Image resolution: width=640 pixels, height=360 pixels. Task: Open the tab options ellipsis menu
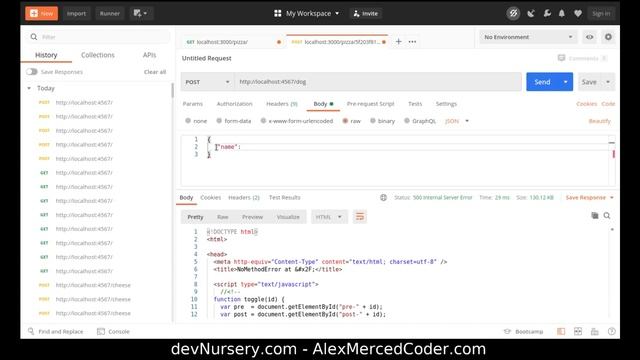[412, 41]
